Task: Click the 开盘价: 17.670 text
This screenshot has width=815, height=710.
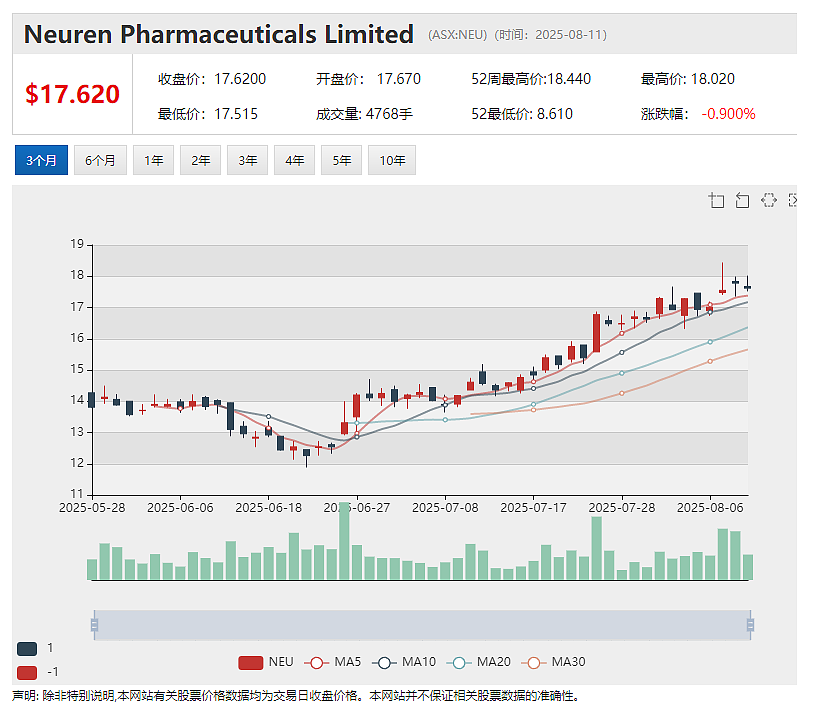Action: [x=368, y=79]
